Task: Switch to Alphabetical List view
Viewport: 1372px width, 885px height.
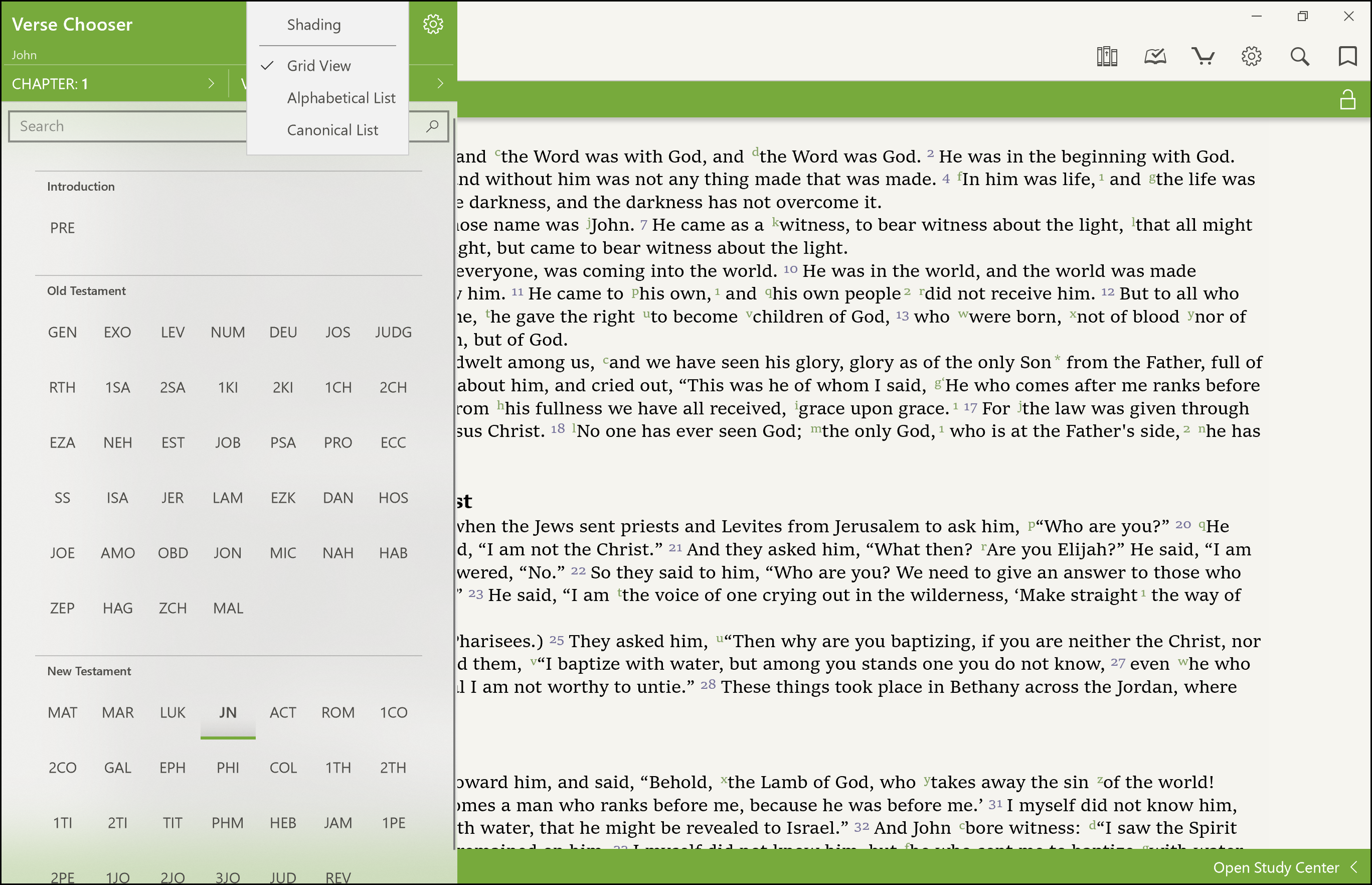Action: point(340,98)
